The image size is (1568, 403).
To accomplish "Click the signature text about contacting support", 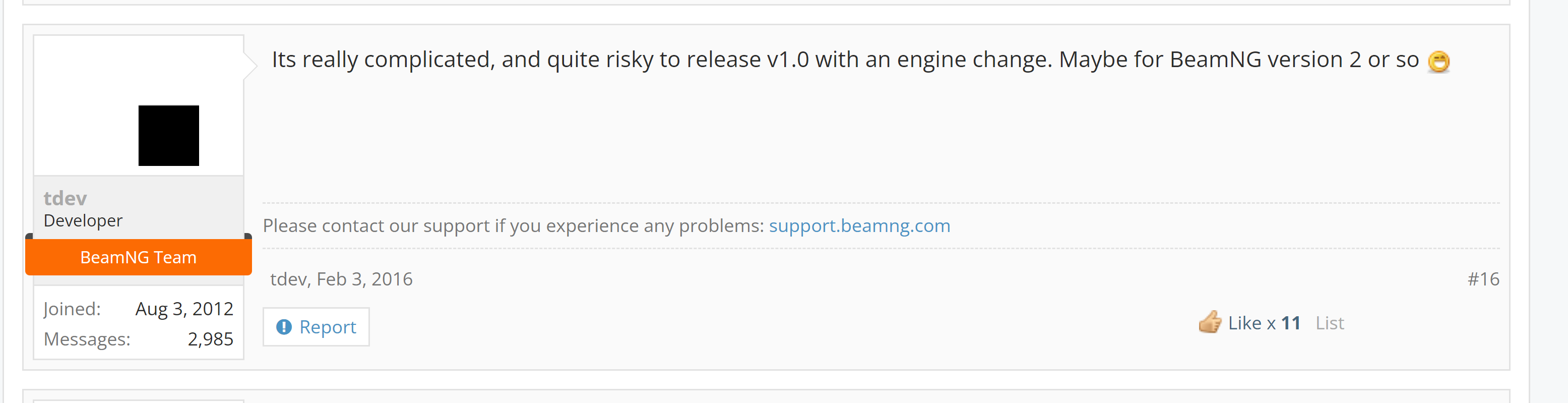I will (x=513, y=226).
